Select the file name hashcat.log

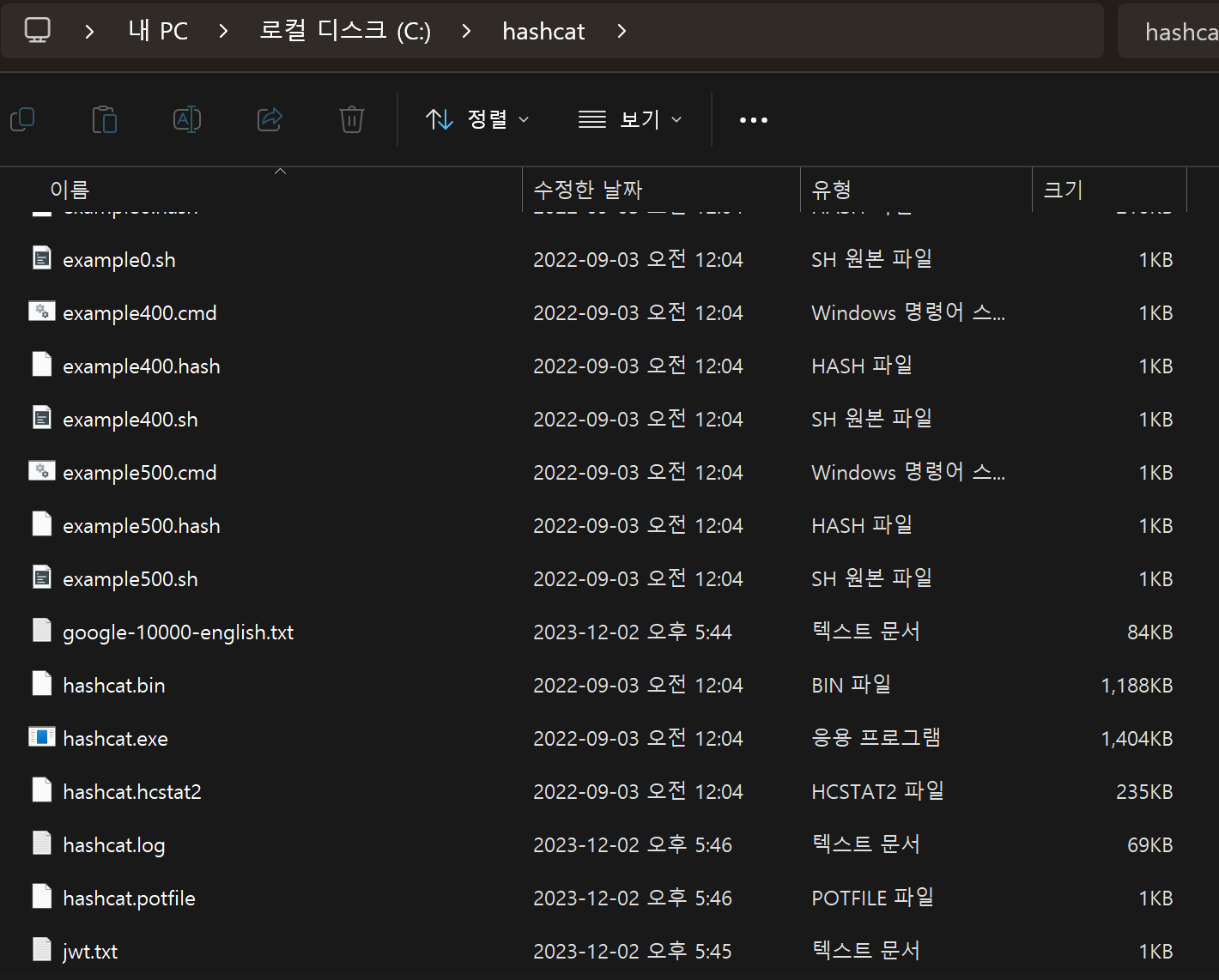114,845
